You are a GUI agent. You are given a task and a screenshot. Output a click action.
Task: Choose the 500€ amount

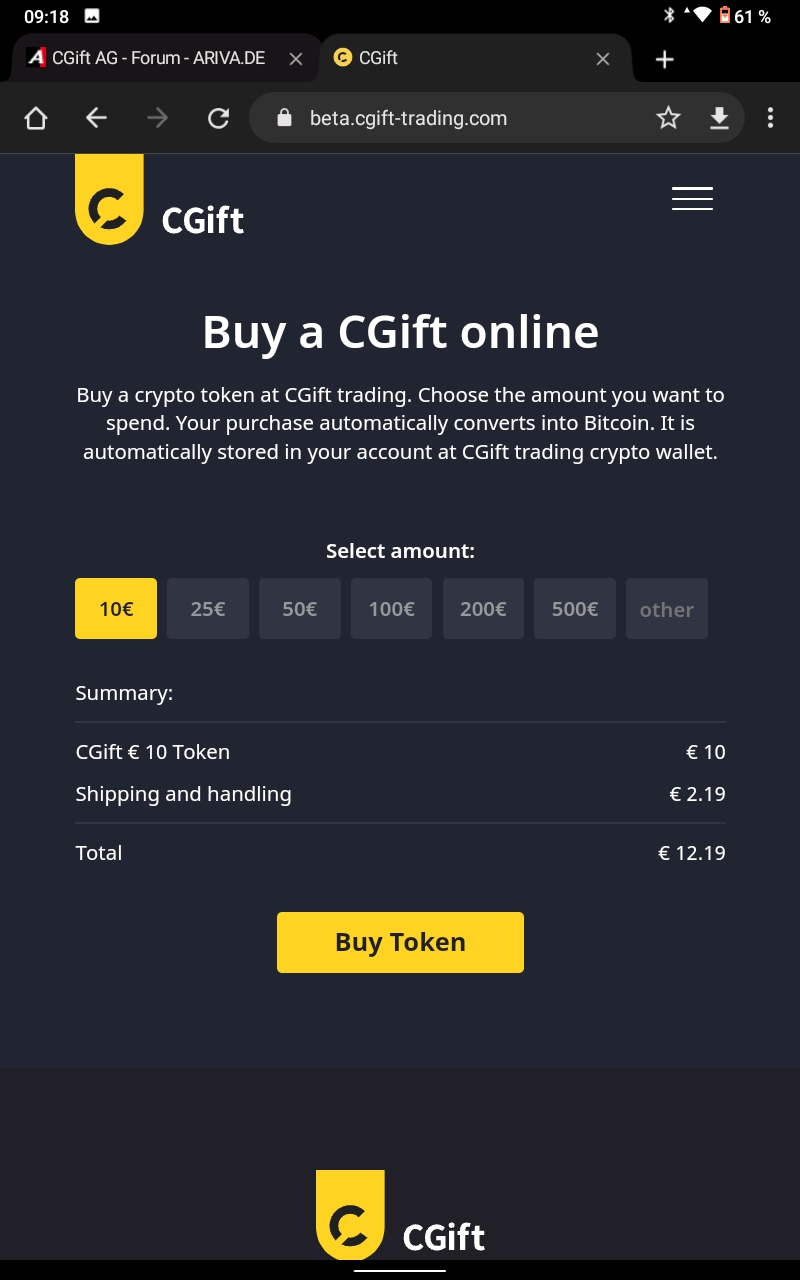click(575, 608)
